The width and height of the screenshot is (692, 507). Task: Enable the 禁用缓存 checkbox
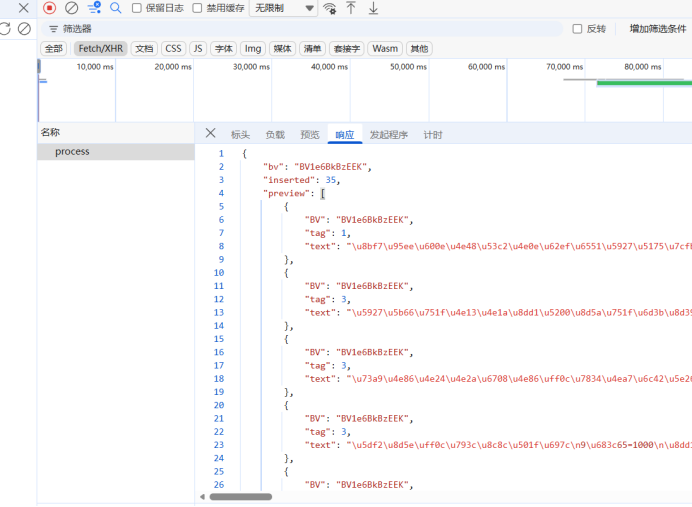(x=197, y=8)
